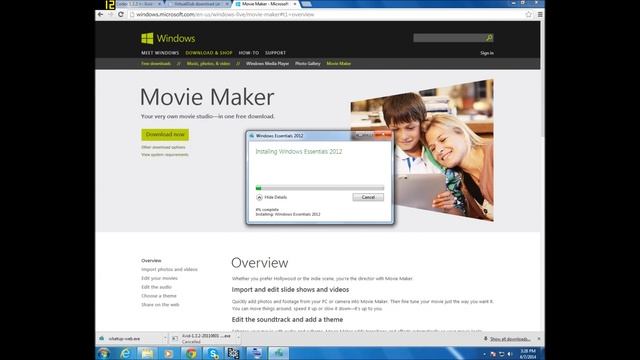Screen dimensions: 640x360
Task: Click the Music, photos, & video breadcrumb
Action: coord(208,64)
